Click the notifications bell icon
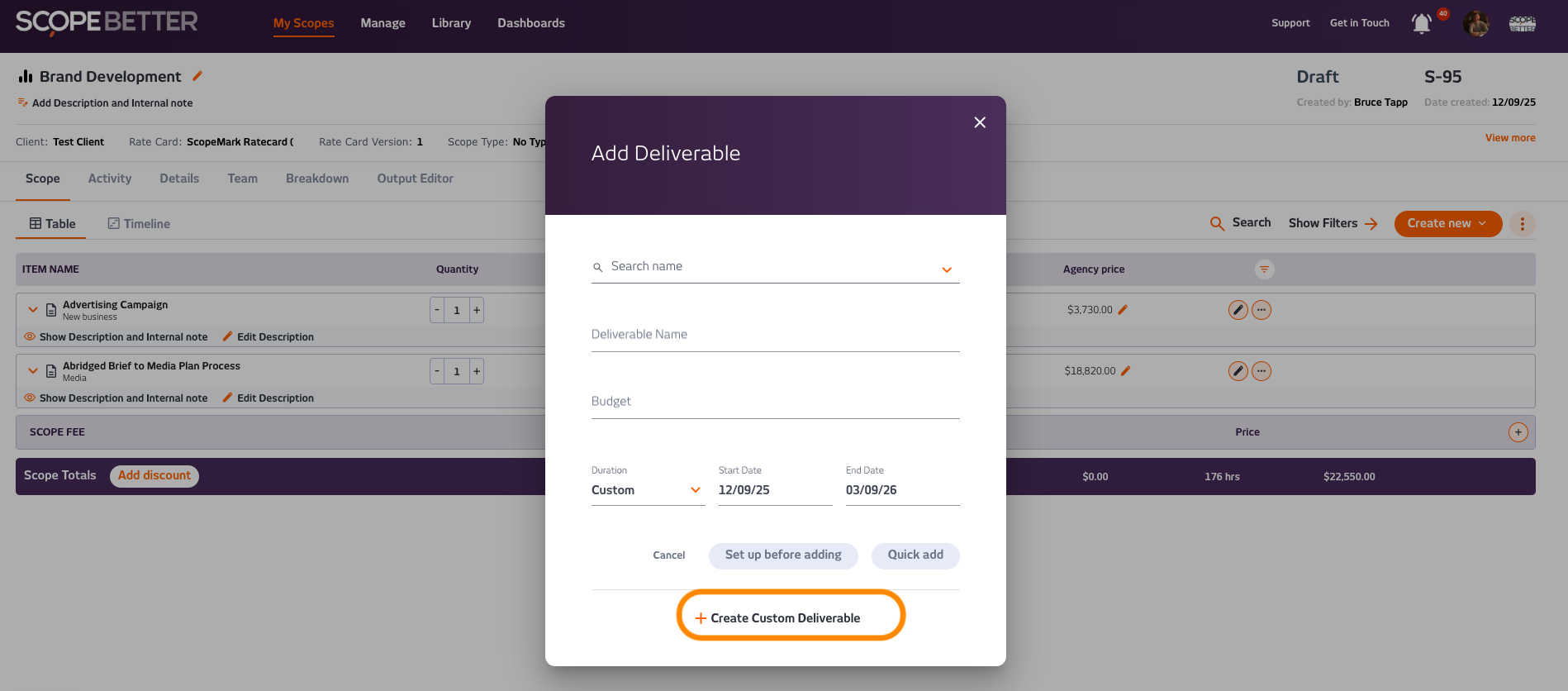This screenshot has height=691, width=1568. pyautogui.click(x=1421, y=24)
